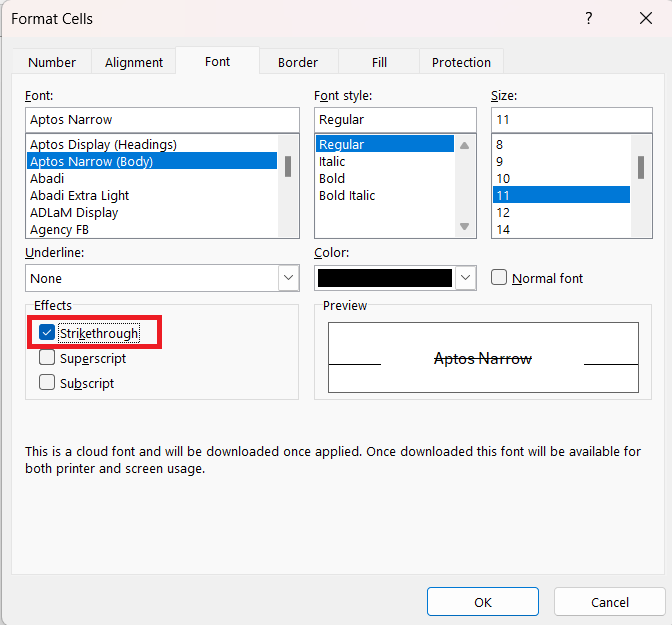The width and height of the screenshot is (672, 625).
Task: Enable the Superscript effect
Action: (x=47, y=357)
